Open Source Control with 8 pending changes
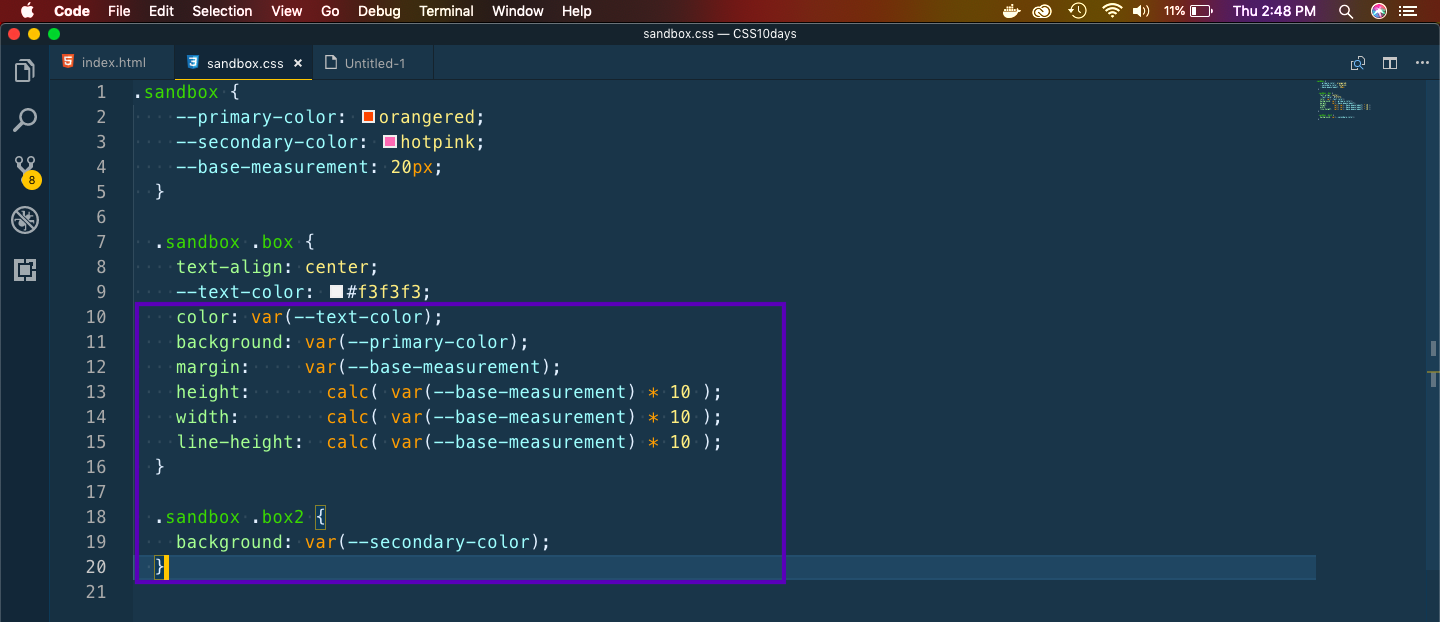 click(25, 170)
